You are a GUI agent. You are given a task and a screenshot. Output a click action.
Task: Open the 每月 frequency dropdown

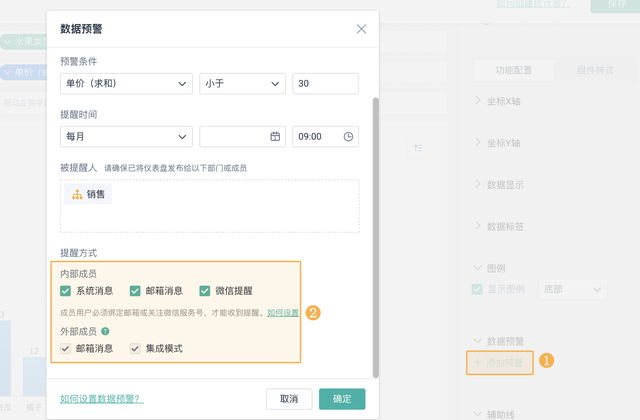tap(126, 137)
